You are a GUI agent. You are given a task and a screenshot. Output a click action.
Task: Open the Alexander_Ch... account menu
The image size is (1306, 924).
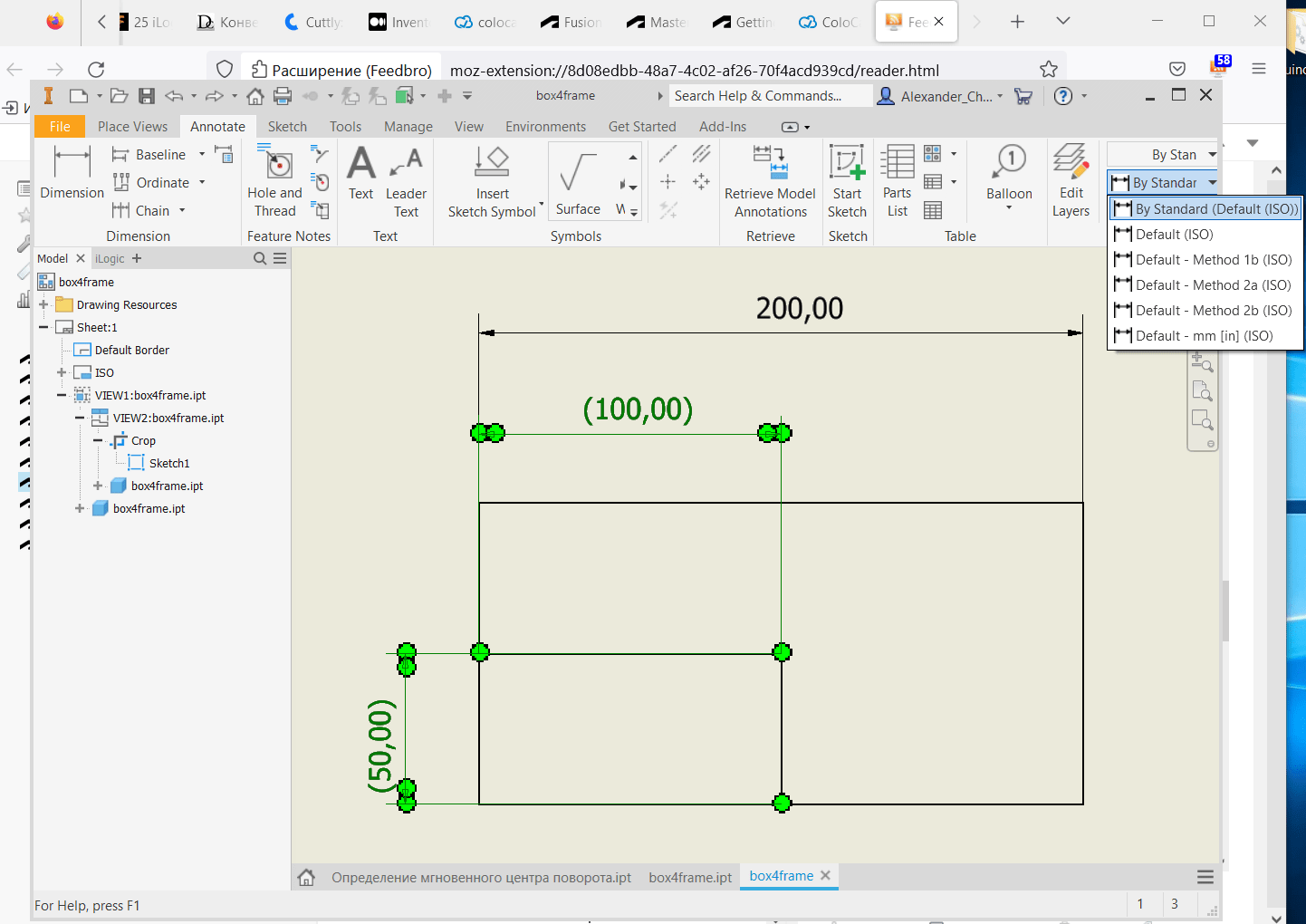(x=940, y=96)
